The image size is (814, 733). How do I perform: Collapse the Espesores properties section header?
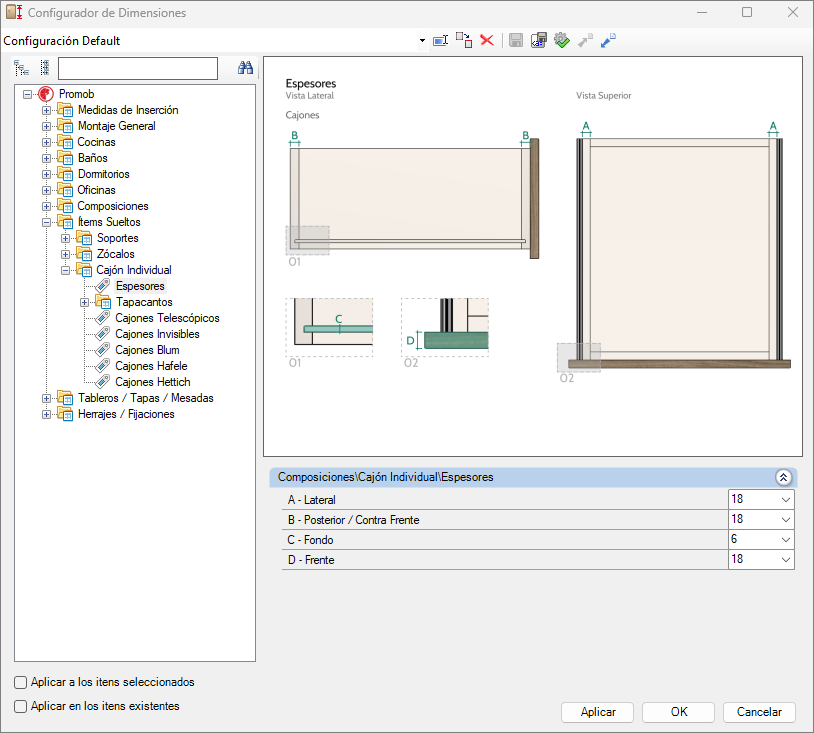[783, 478]
